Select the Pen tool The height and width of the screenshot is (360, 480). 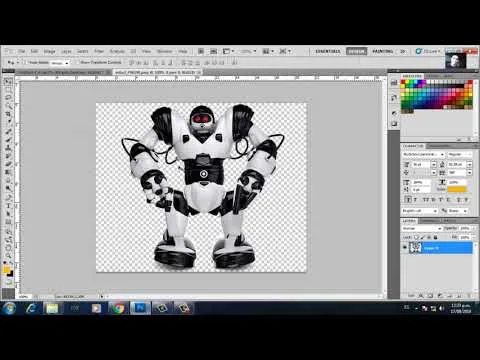[x=8, y=197]
